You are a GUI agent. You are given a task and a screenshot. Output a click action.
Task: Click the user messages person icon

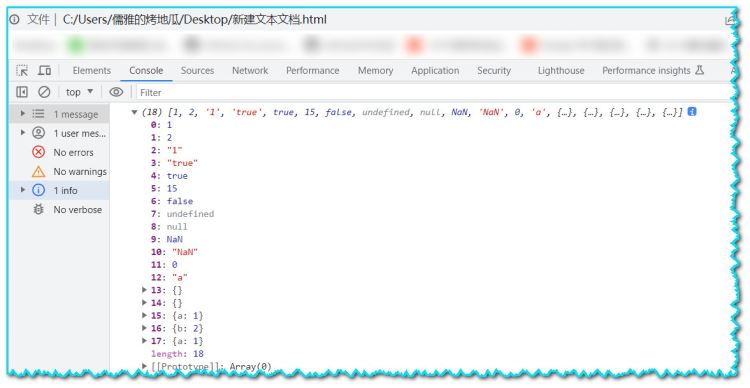pos(38,133)
